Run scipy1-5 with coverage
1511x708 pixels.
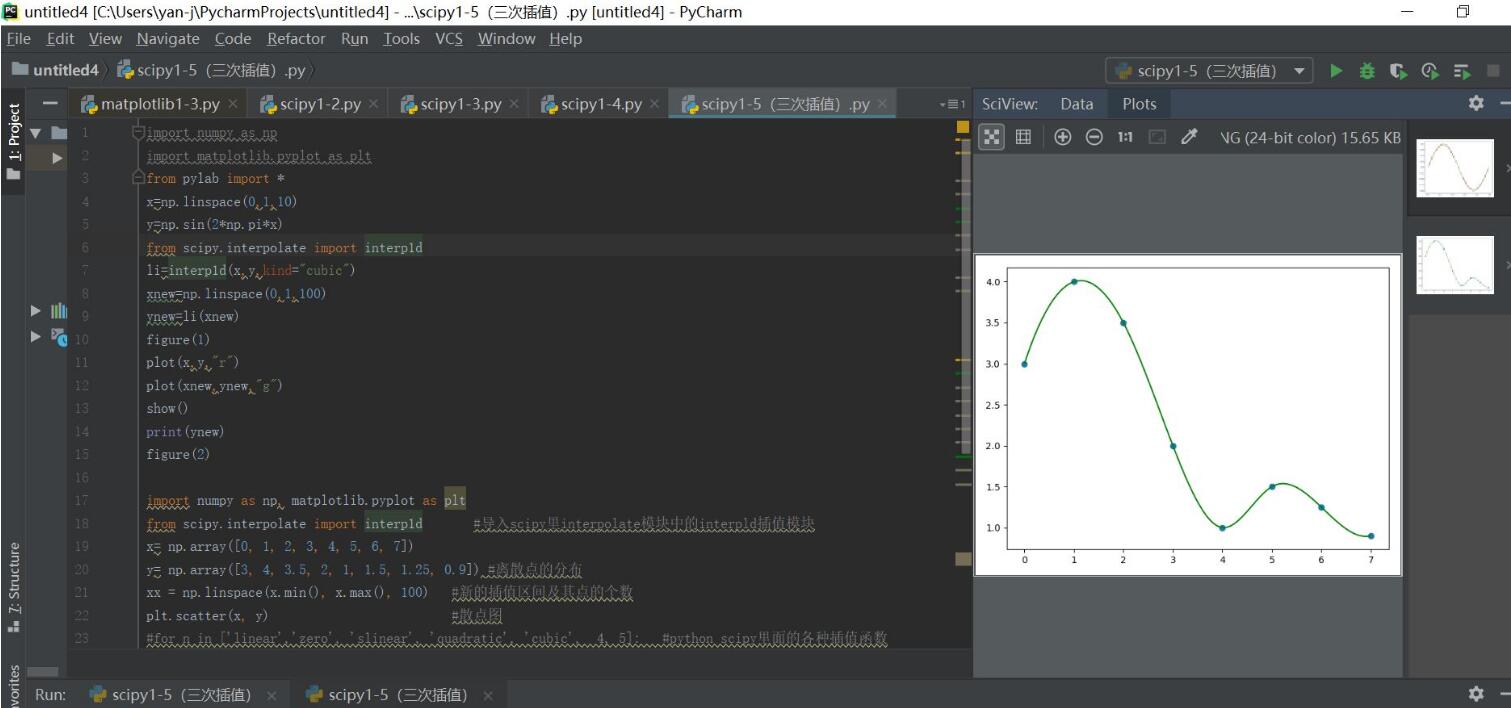click(1397, 73)
